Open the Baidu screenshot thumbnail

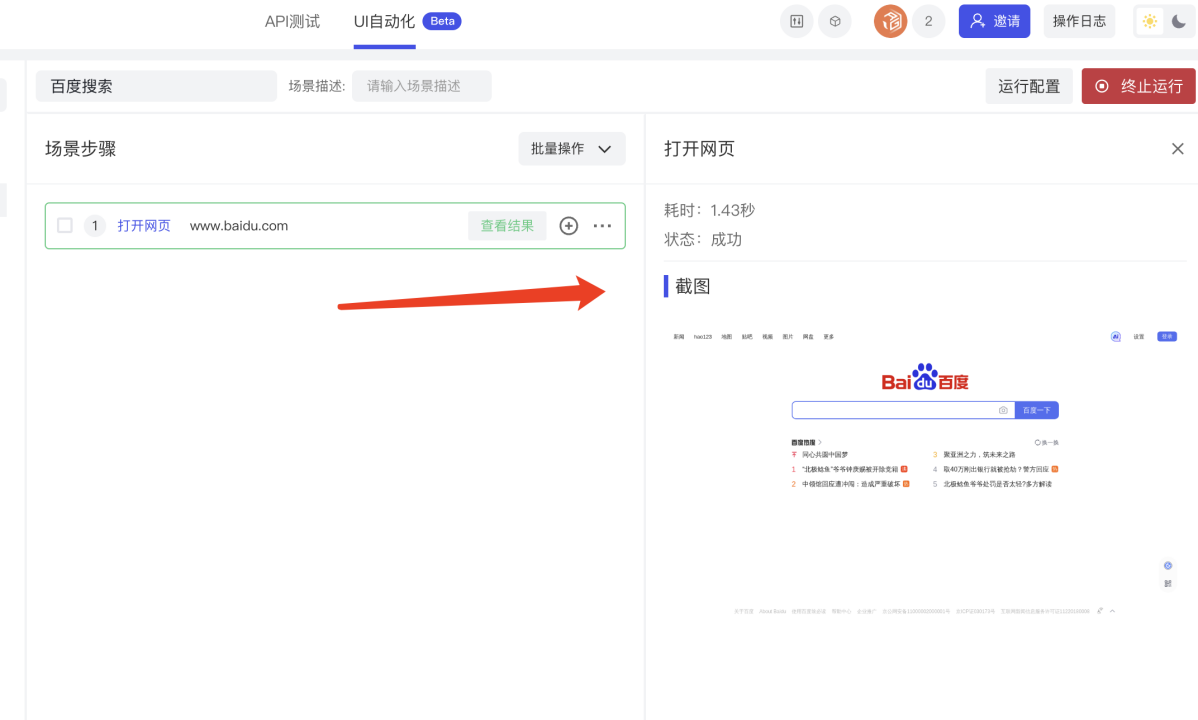924,474
